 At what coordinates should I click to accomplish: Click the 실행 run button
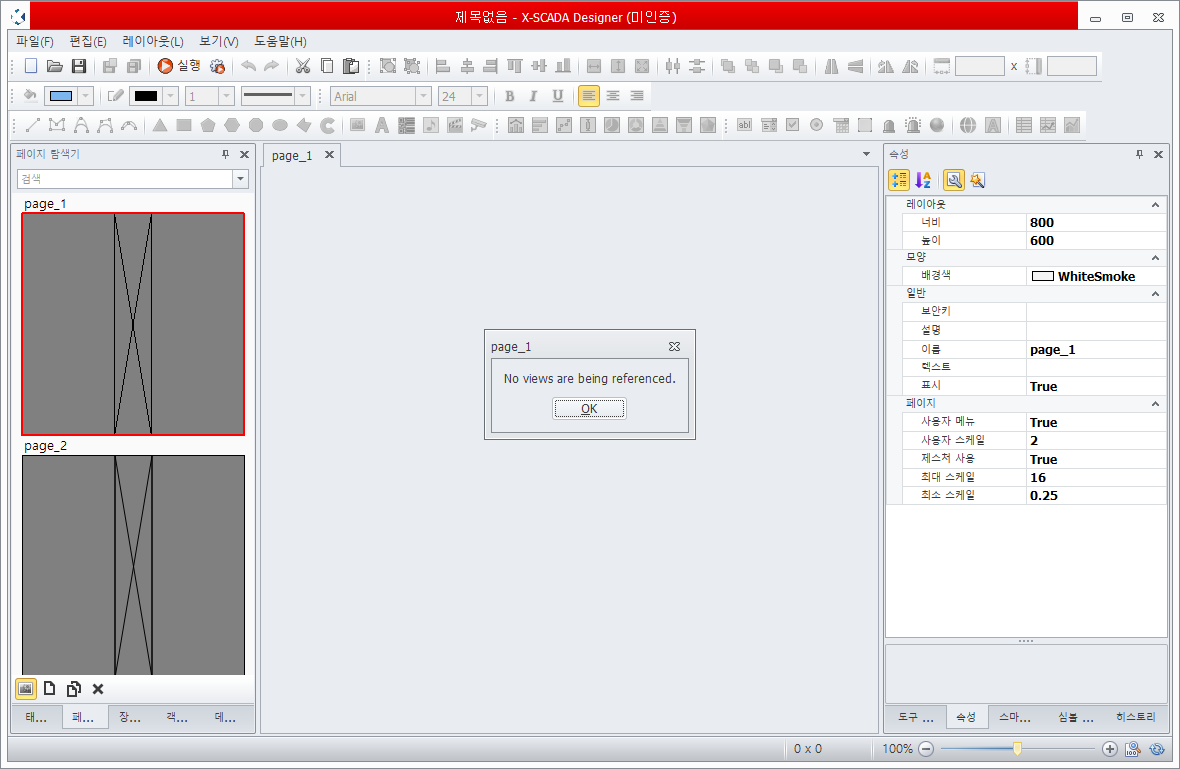tap(179, 66)
